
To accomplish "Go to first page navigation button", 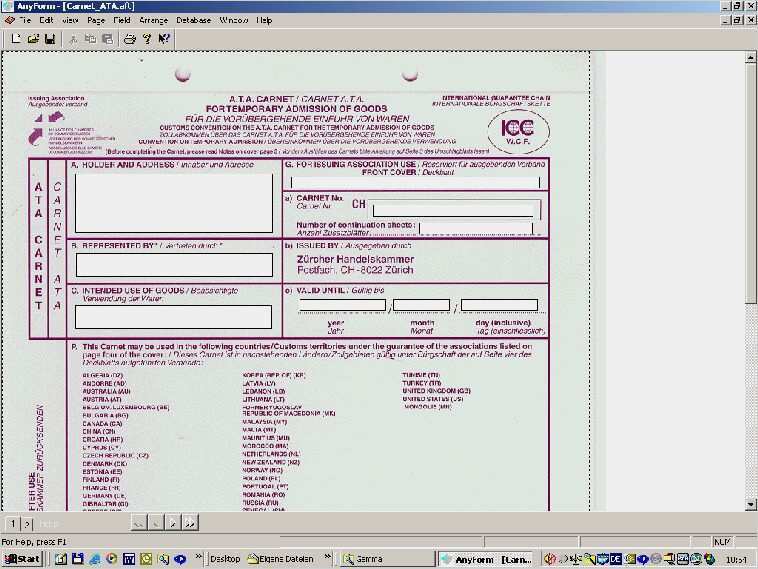I will pos(139,523).
